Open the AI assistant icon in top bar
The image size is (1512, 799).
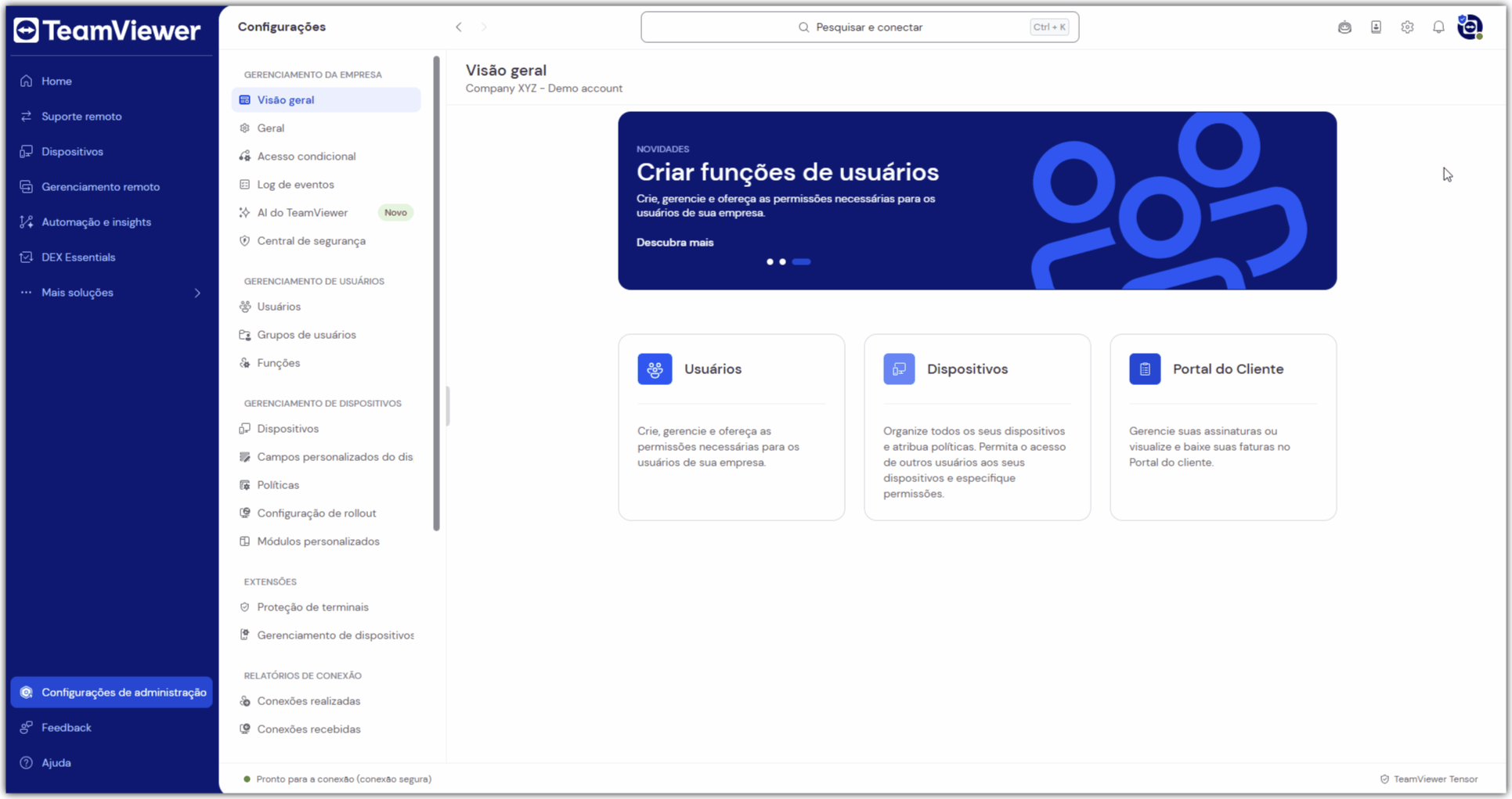[x=1344, y=27]
